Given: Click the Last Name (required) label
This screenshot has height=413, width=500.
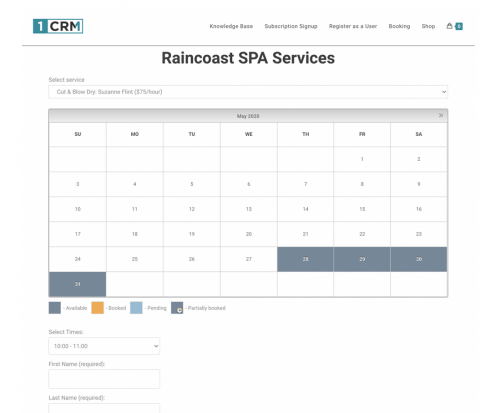Looking at the screenshot, I should tap(77, 398).
